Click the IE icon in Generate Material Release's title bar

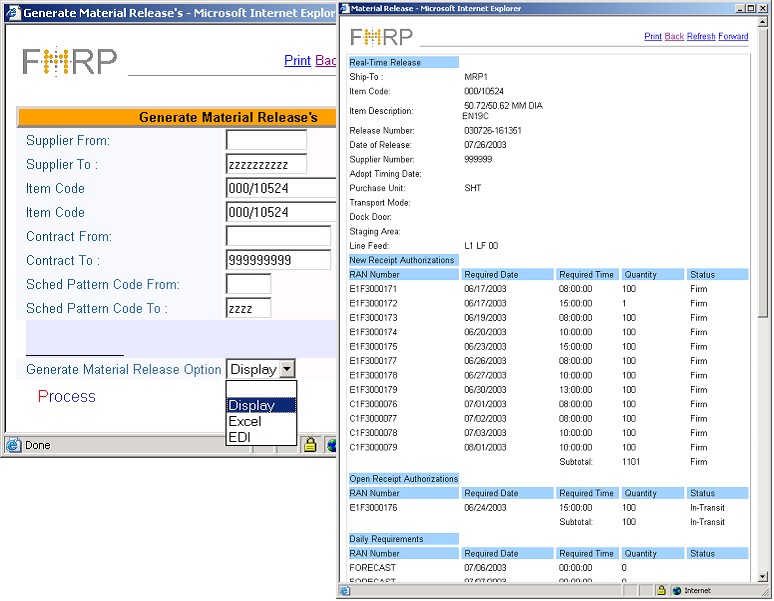pyautogui.click(x=13, y=13)
